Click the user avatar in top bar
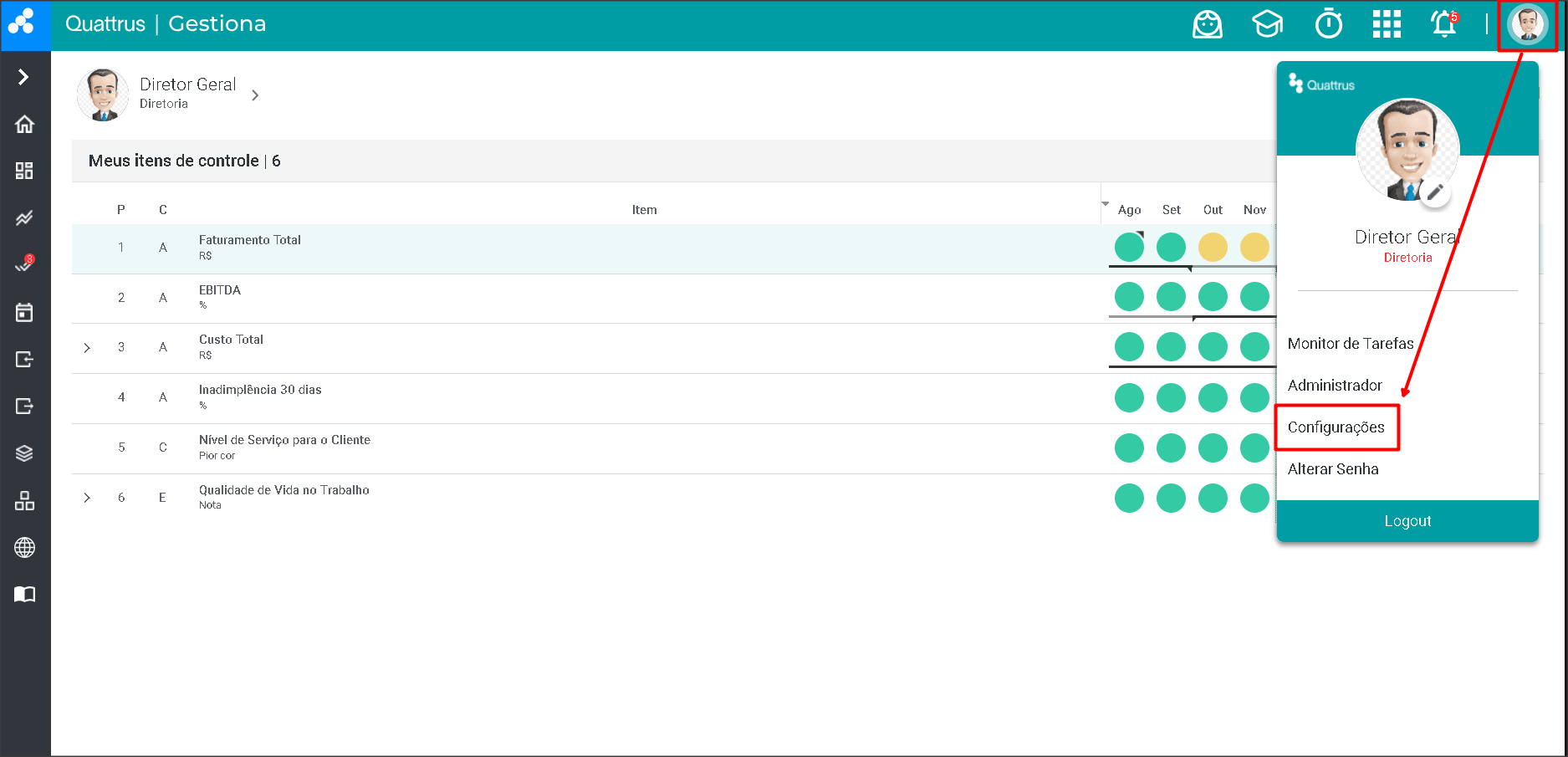The image size is (1568, 757). pyautogui.click(x=1527, y=24)
